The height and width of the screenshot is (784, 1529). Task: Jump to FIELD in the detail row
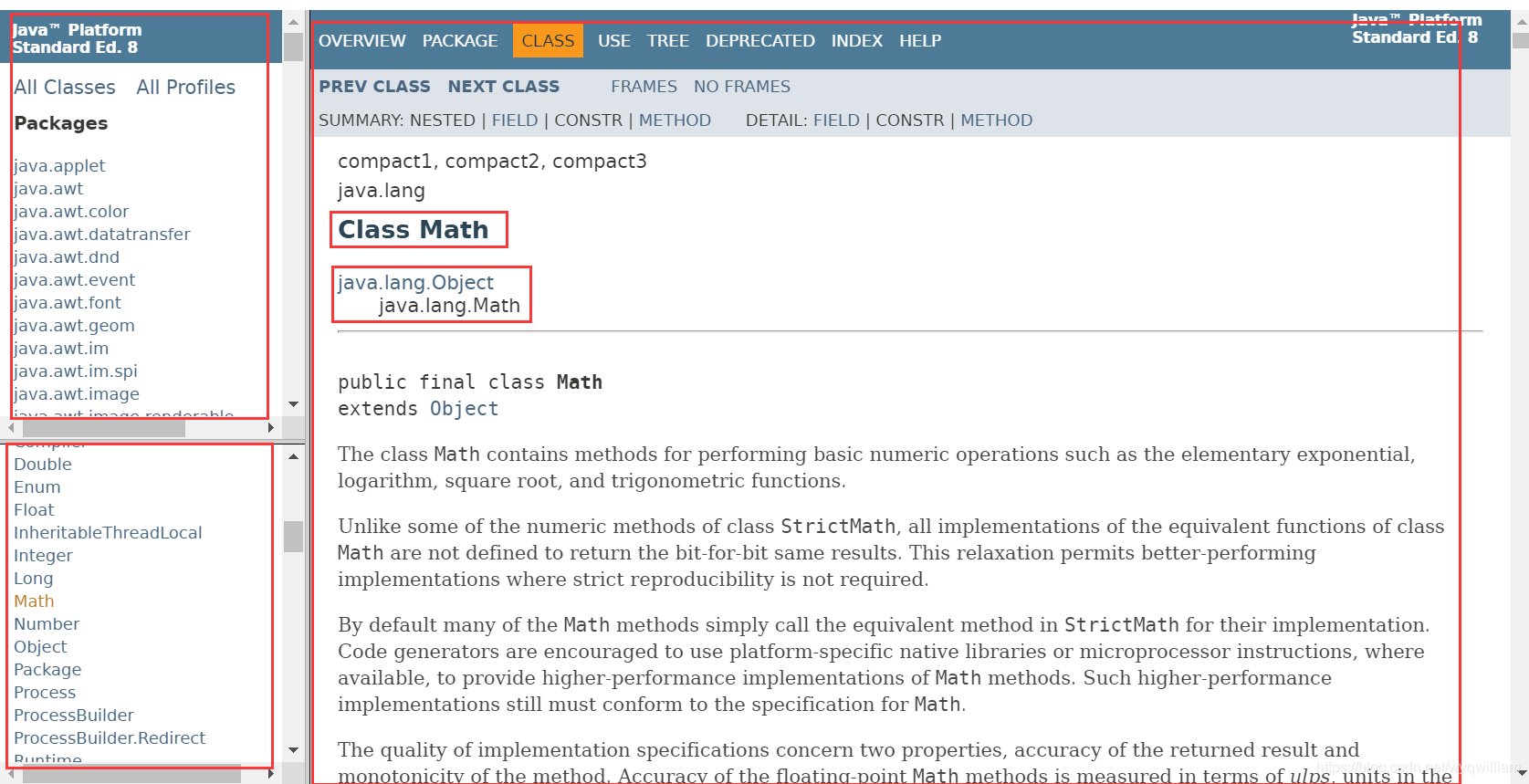pyautogui.click(x=836, y=120)
